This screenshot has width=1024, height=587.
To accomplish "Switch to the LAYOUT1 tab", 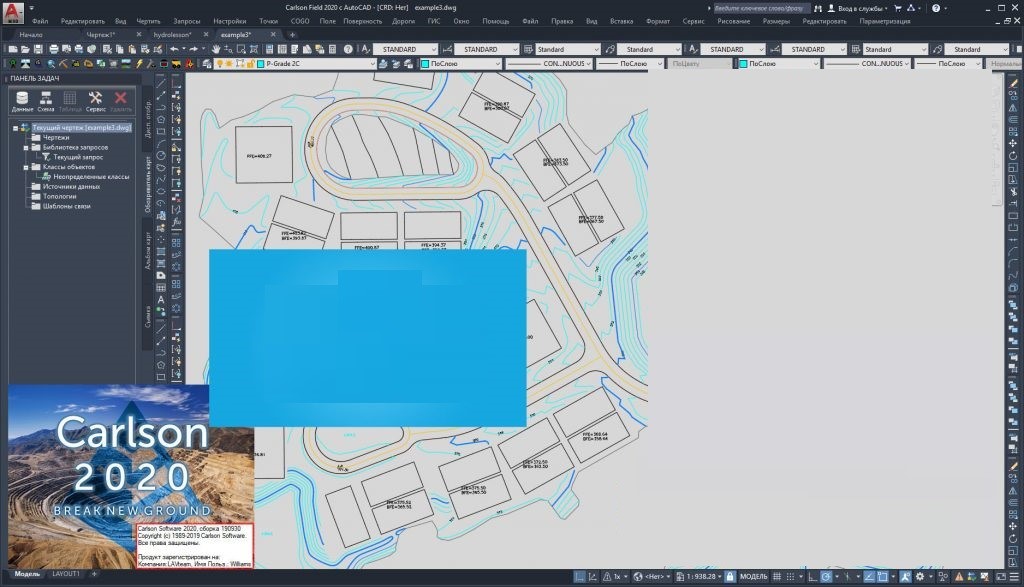I will point(65,574).
